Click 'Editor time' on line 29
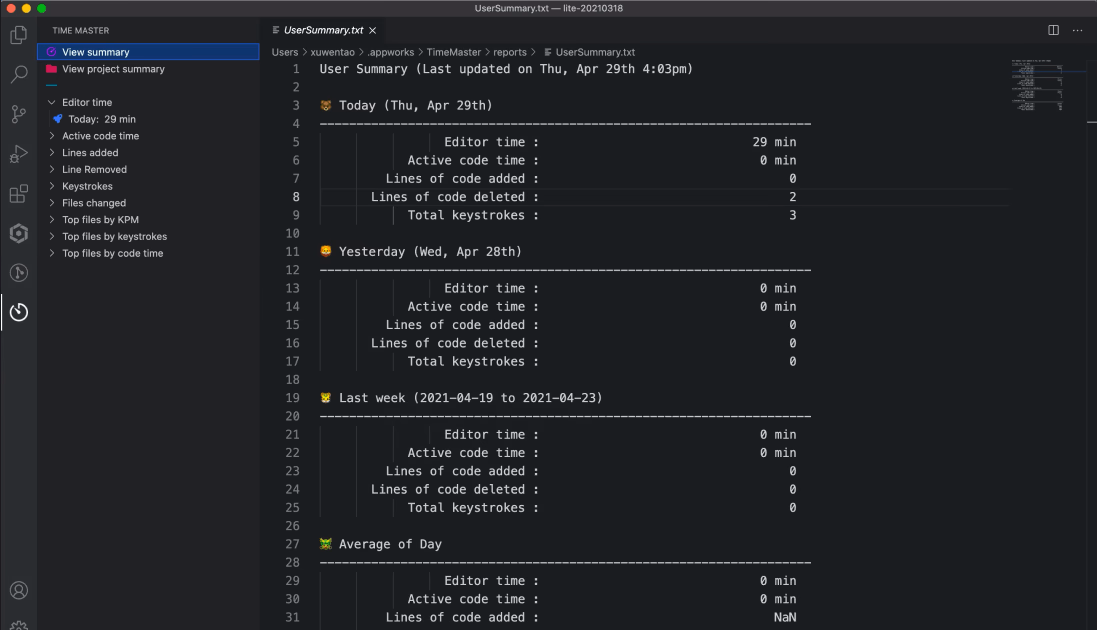 pos(484,581)
